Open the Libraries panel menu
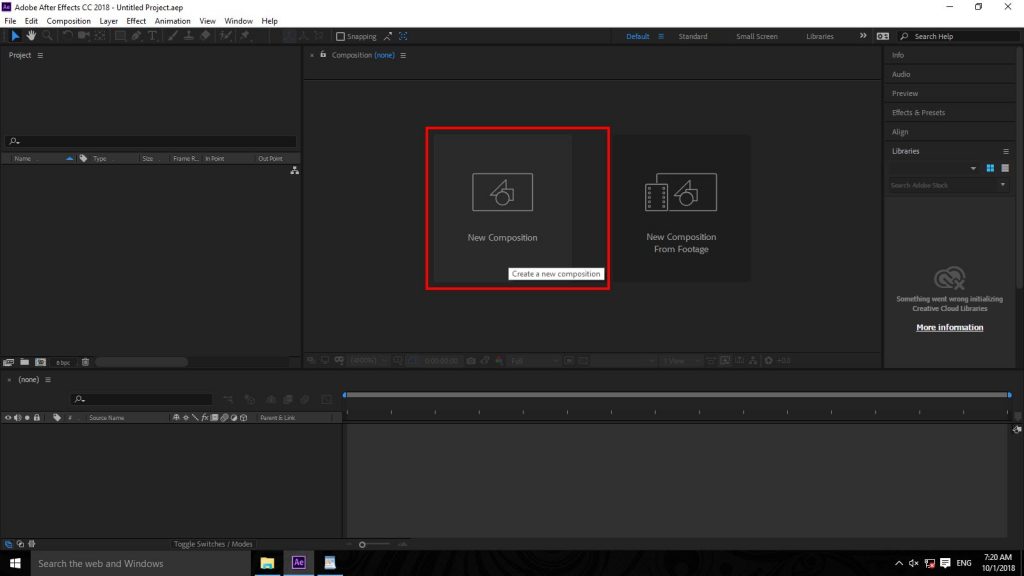The image size is (1024, 576). click(1006, 152)
